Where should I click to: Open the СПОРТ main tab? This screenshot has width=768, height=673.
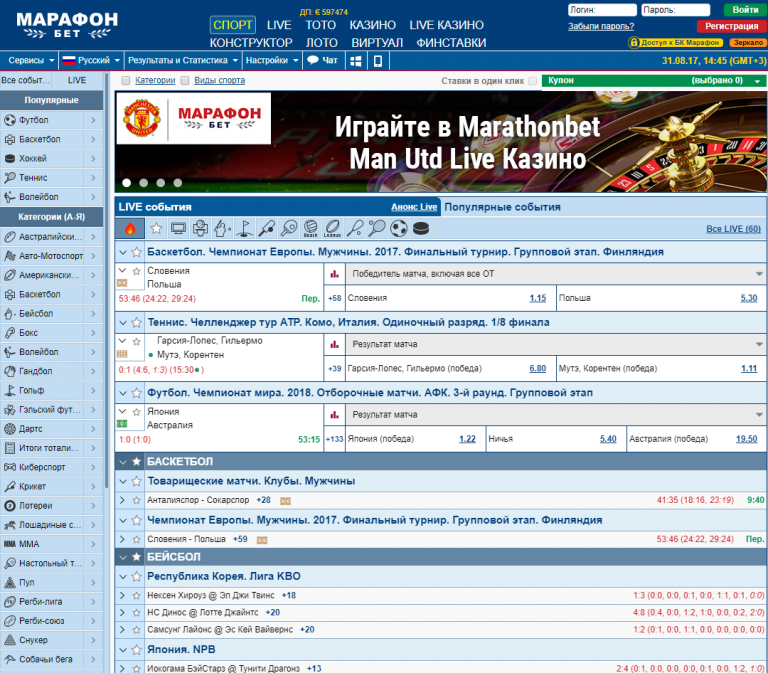click(x=233, y=25)
